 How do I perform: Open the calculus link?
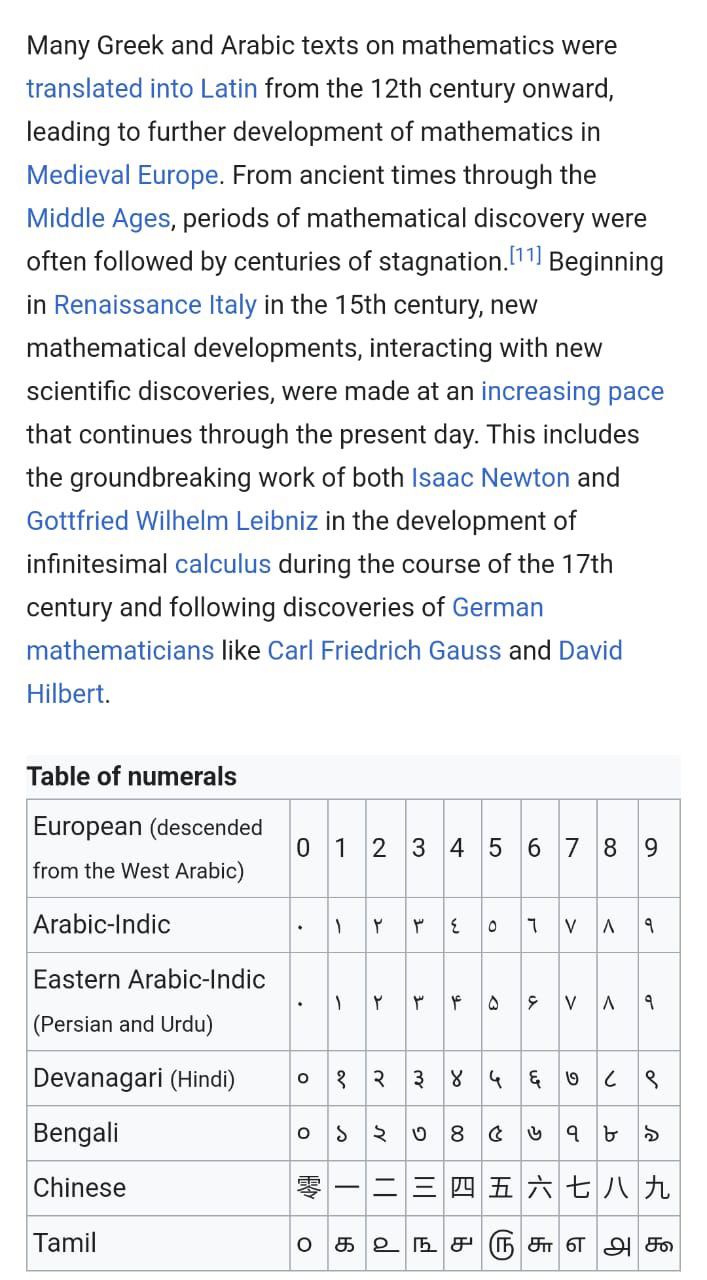click(223, 564)
